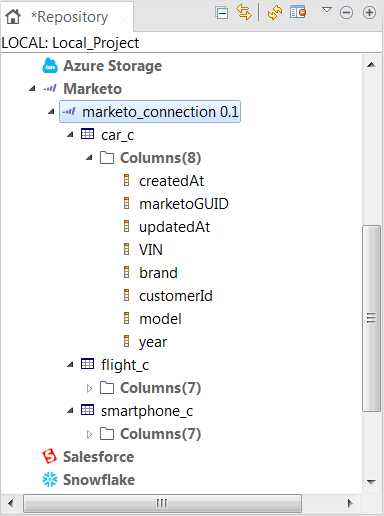Viewport: 384px width, 516px height.
Task: Select the year column
Action: pyautogui.click(x=153, y=342)
